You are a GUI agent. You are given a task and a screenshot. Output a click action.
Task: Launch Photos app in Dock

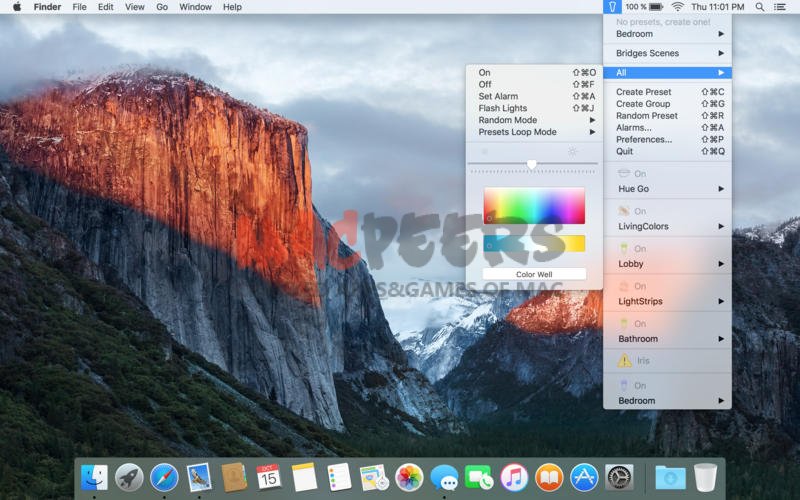(408, 477)
